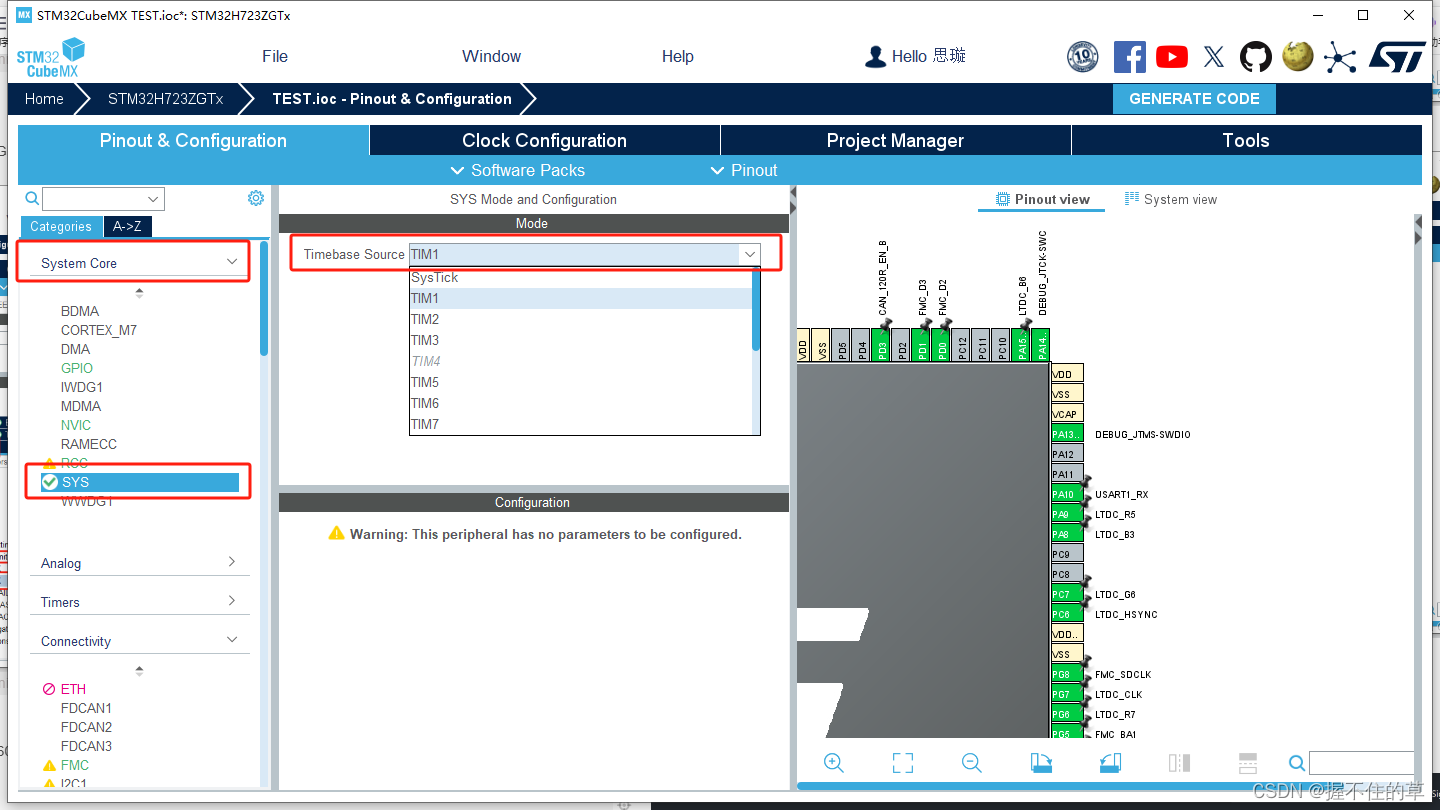Open peripheral search combo box
The height and width of the screenshot is (810, 1440).
coord(103,199)
